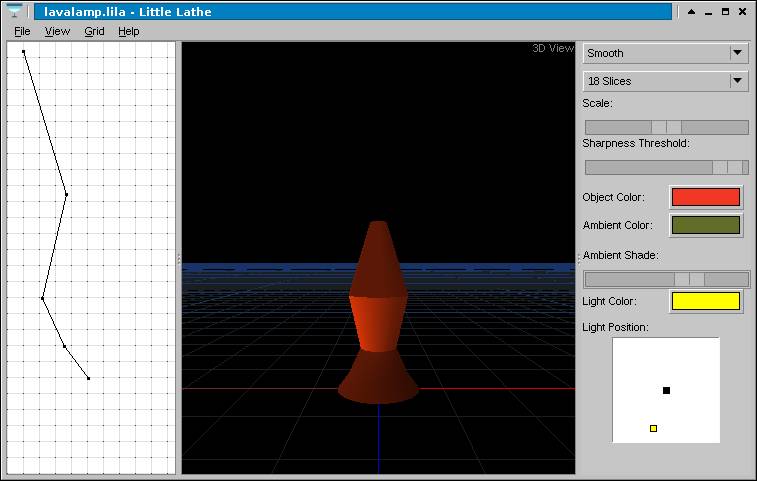Expand the Smooth shading dropdown

(x=738, y=53)
